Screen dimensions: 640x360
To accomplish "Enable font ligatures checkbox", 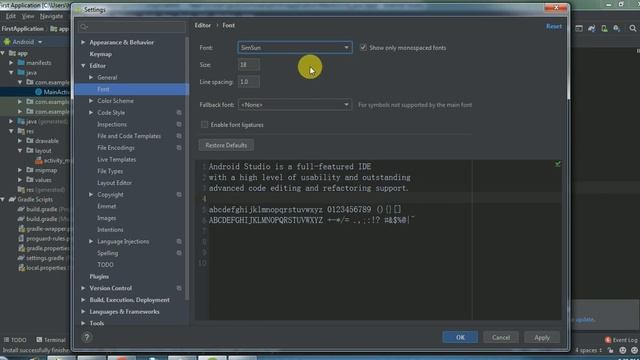I will (x=204, y=124).
